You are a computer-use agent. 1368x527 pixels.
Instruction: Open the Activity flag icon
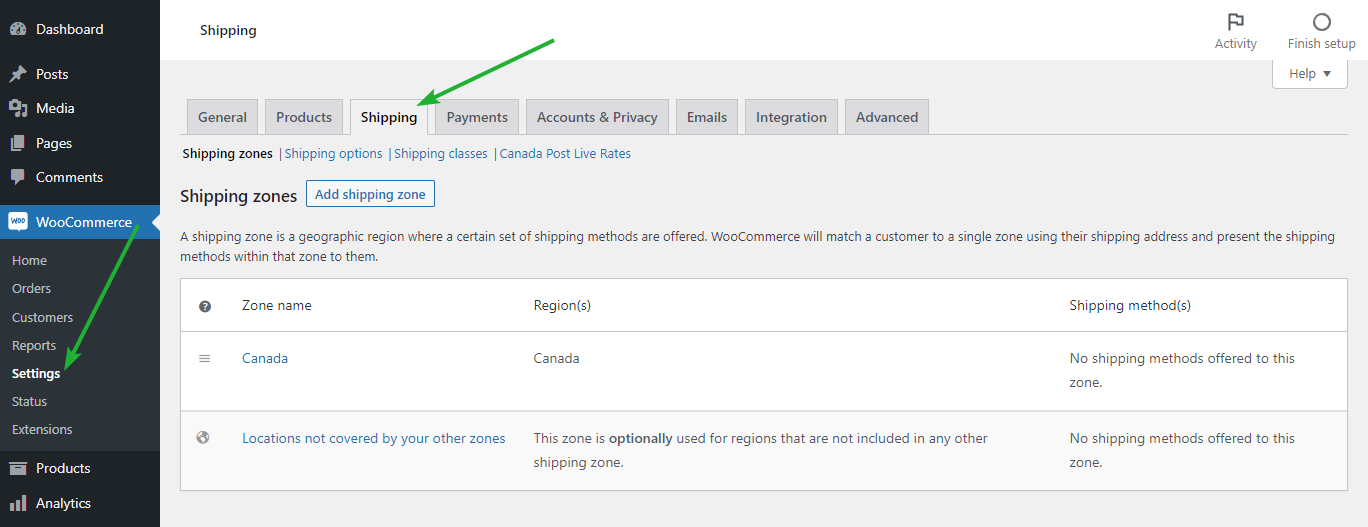[x=1236, y=22]
